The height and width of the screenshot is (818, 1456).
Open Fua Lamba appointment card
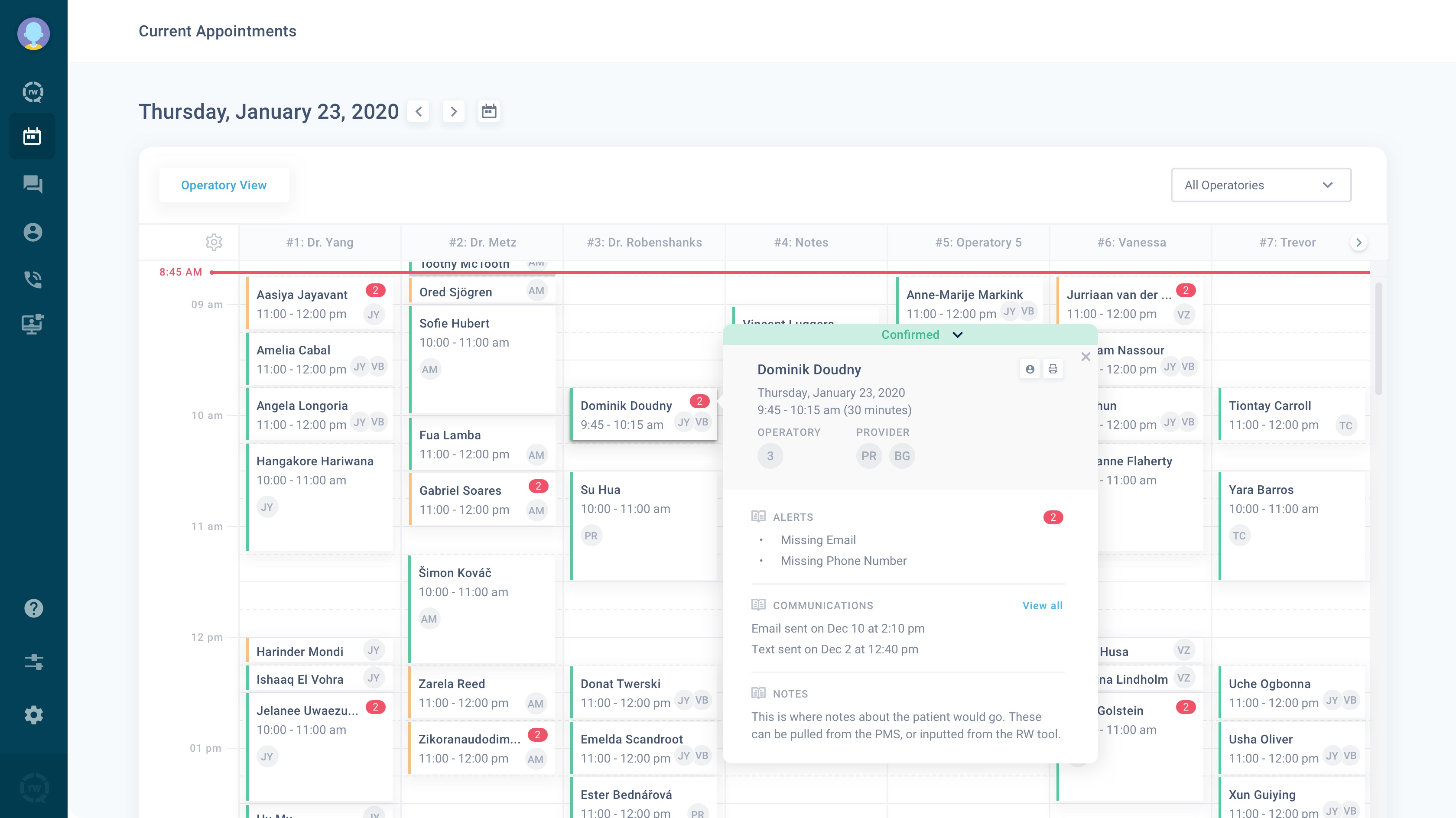(x=483, y=444)
